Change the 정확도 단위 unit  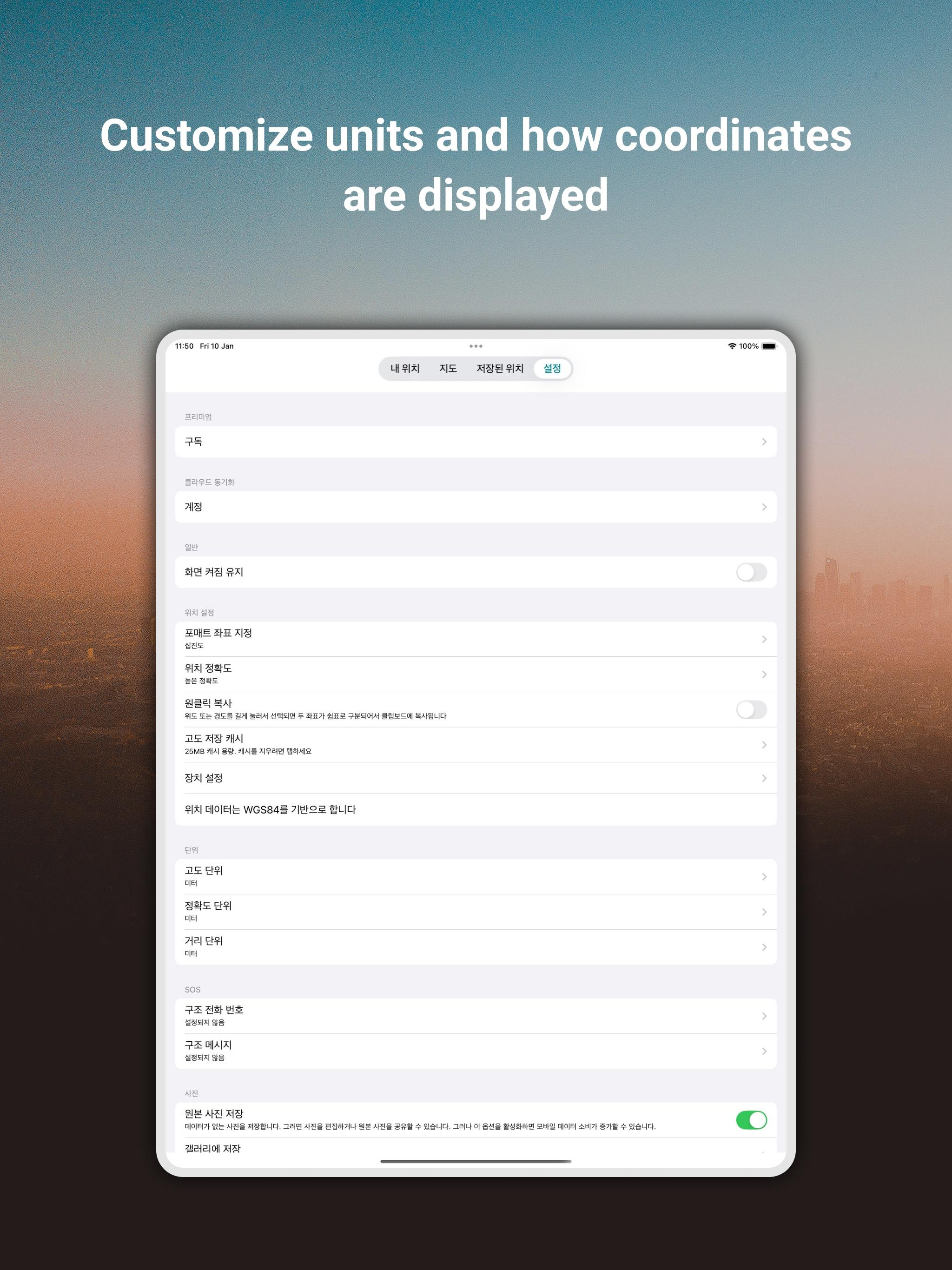476,912
